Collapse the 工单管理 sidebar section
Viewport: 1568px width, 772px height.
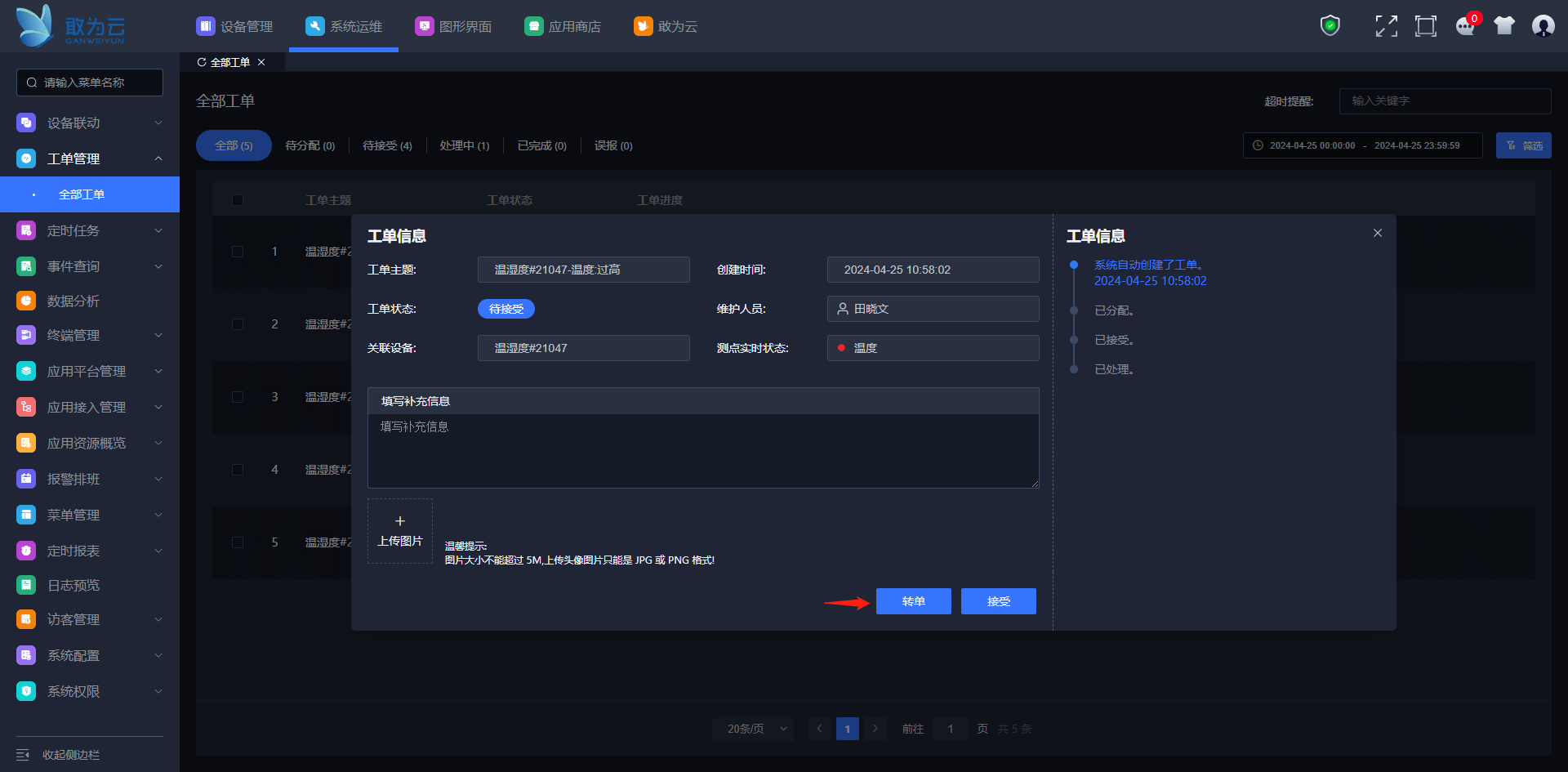[x=90, y=158]
